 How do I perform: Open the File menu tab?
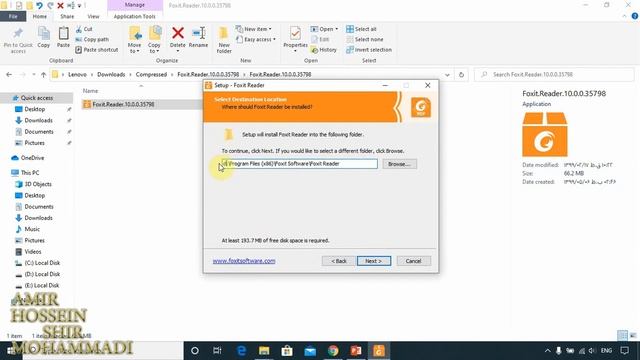(x=13, y=16)
